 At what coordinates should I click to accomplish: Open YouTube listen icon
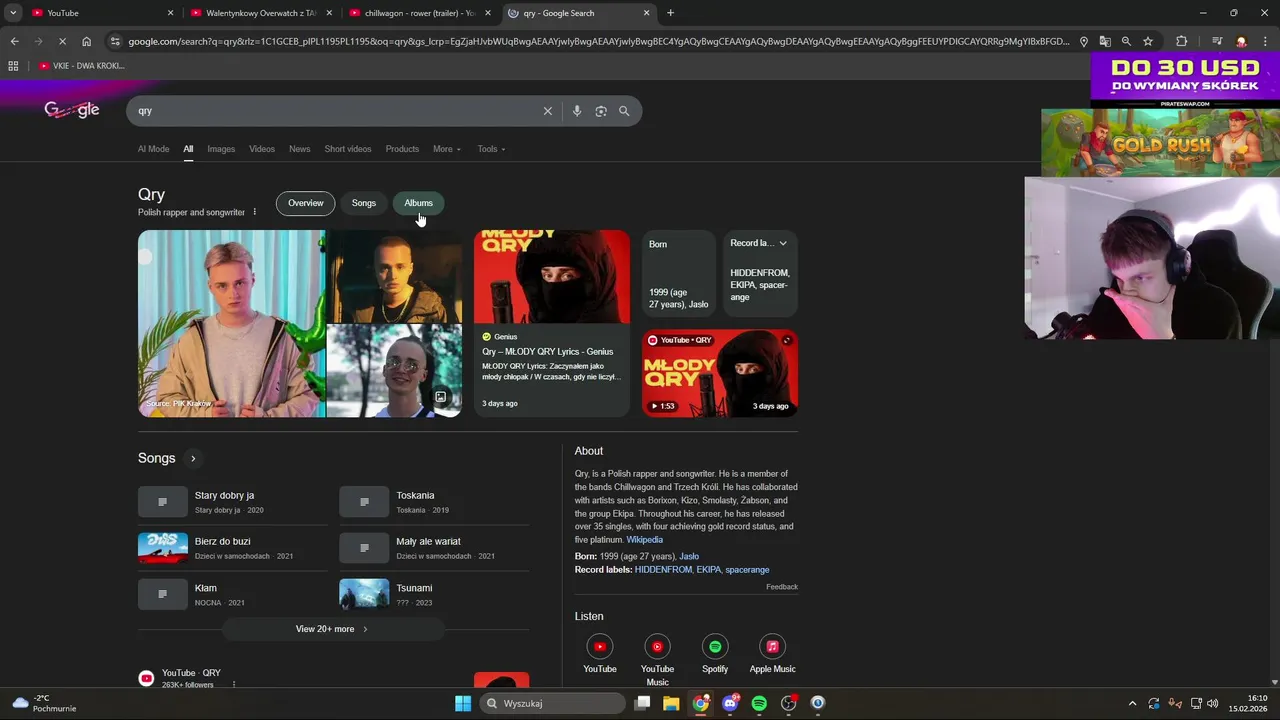(600, 647)
